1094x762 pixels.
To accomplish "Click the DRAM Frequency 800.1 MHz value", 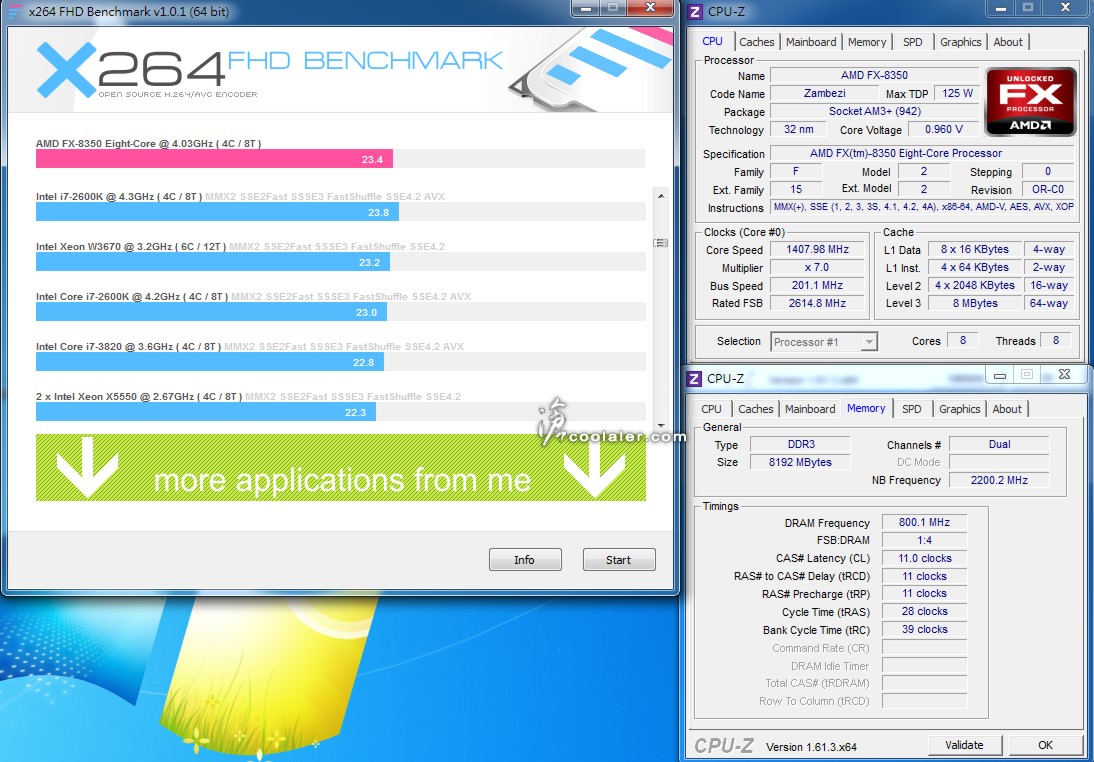I will click(x=924, y=522).
